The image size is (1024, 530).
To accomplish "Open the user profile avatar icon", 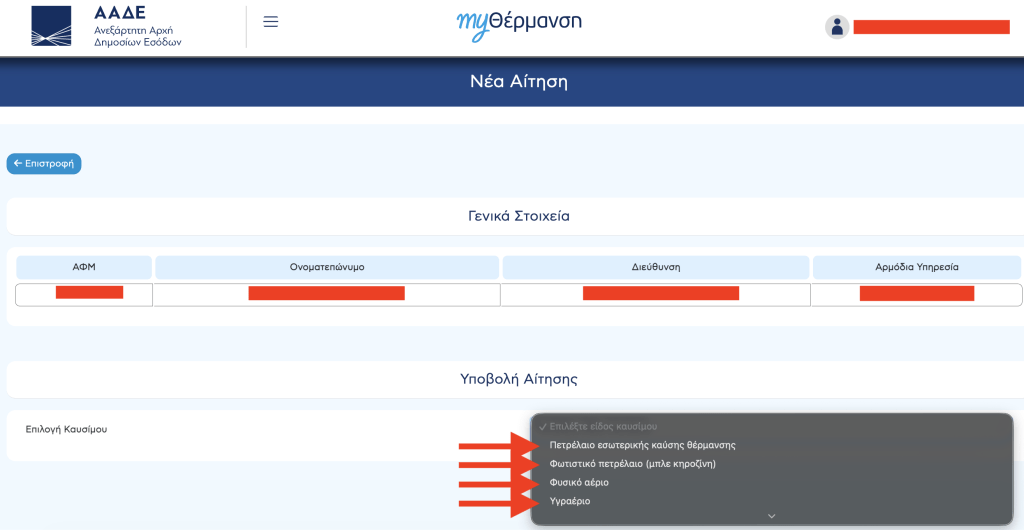I will [837, 27].
